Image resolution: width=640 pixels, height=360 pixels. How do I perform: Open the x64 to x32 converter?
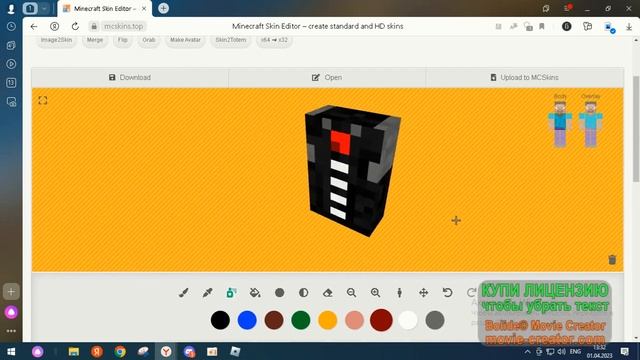[274, 40]
